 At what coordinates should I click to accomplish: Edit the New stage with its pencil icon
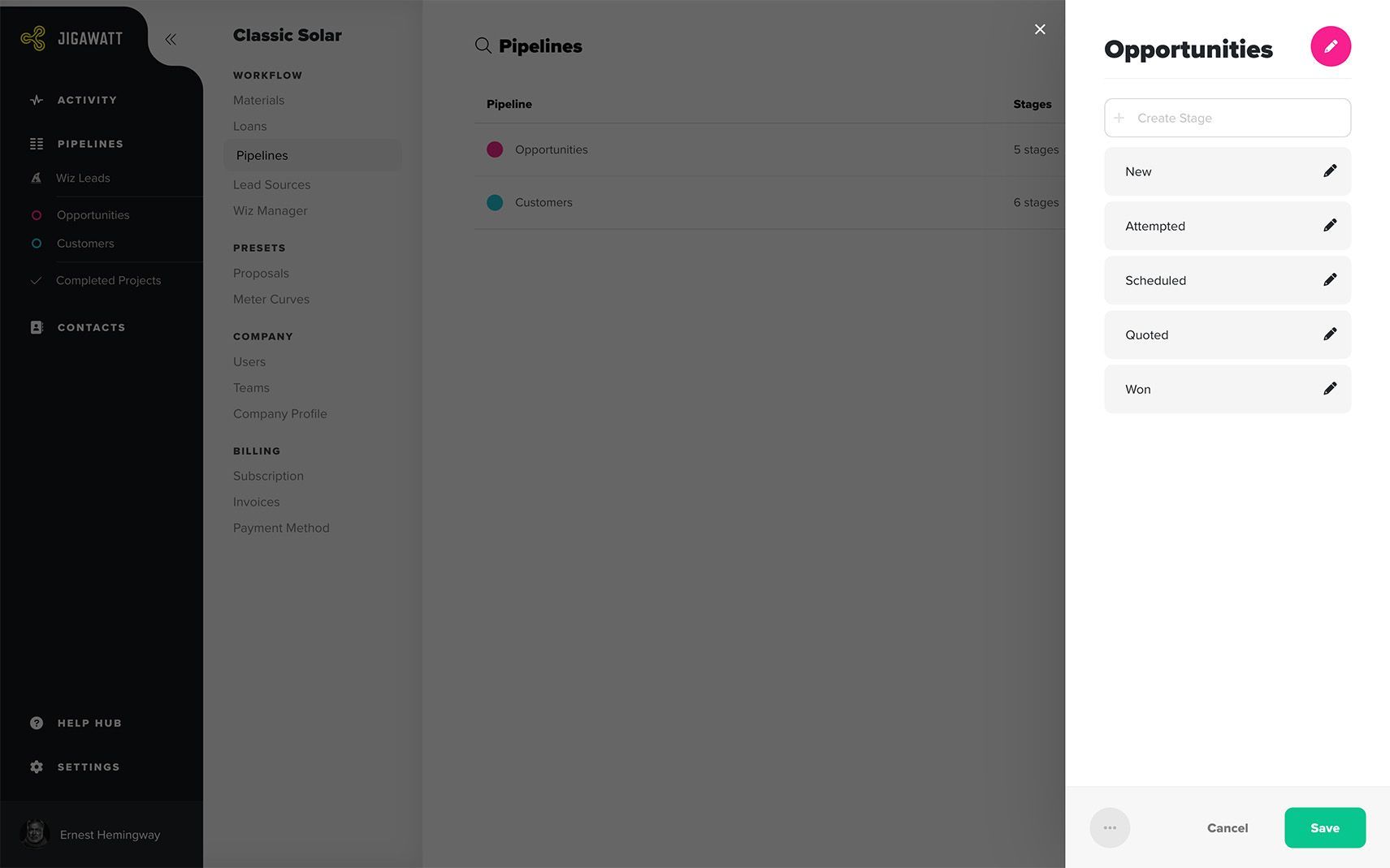[1329, 171]
